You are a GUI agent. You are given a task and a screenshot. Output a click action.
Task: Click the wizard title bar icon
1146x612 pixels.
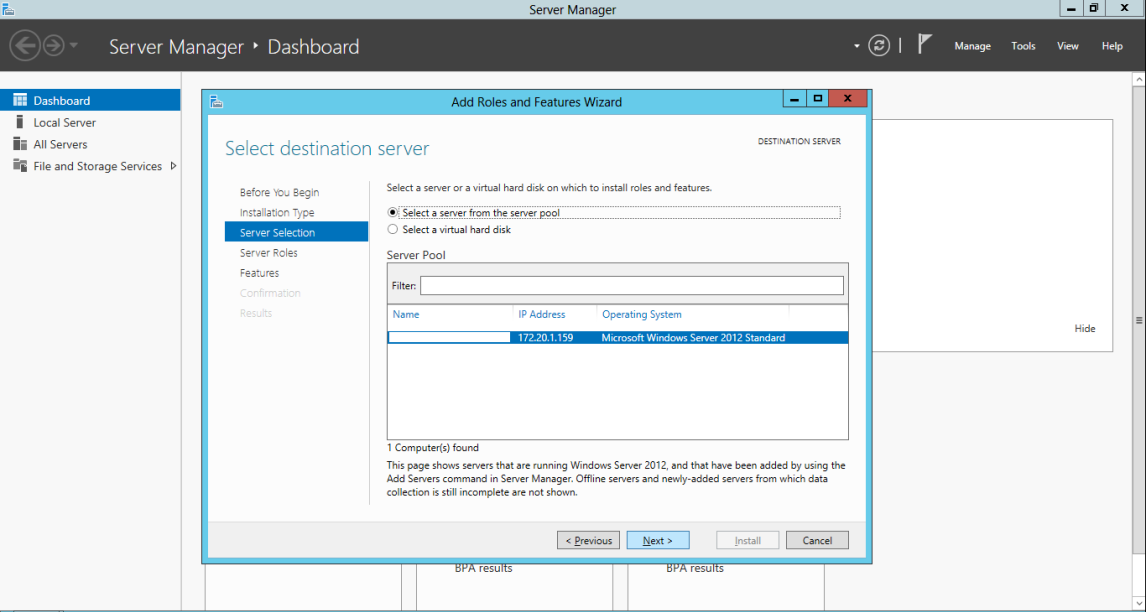click(216, 102)
